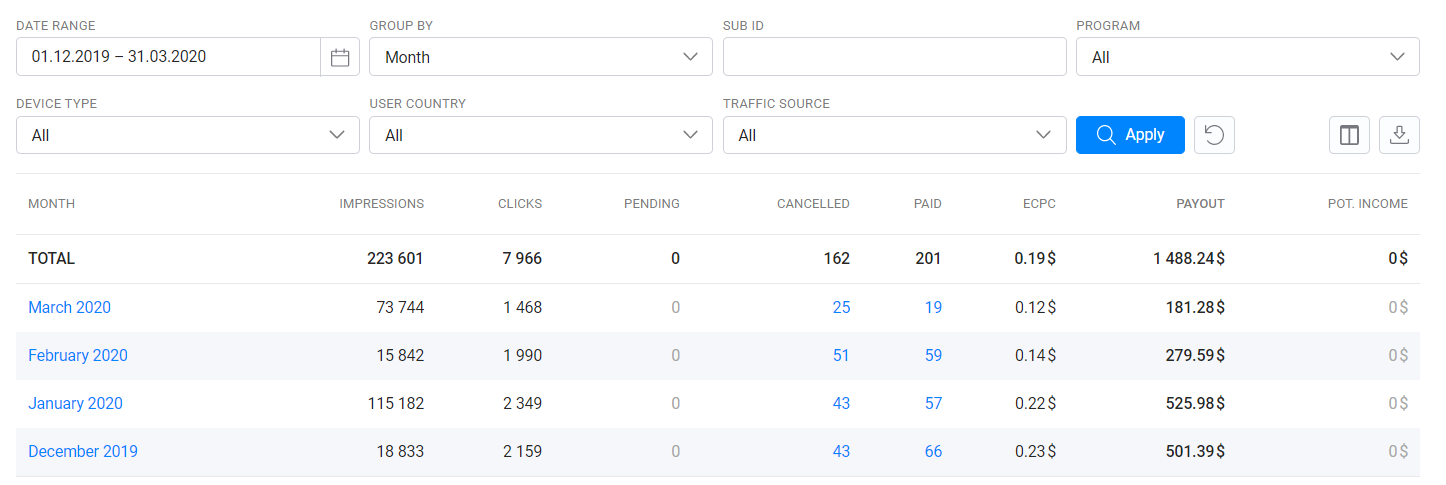
Task: Click the Sub ID input field
Action: point(895,57)
